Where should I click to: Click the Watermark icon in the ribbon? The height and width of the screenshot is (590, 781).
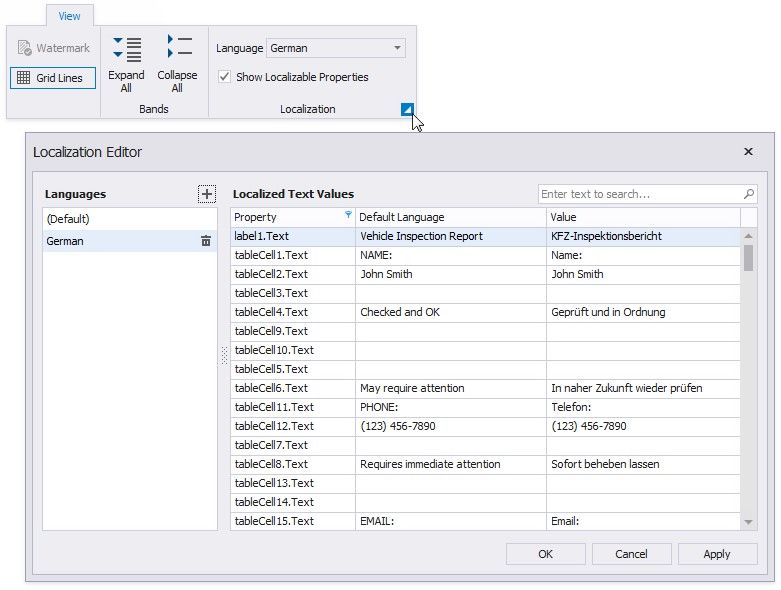point(25,48)
